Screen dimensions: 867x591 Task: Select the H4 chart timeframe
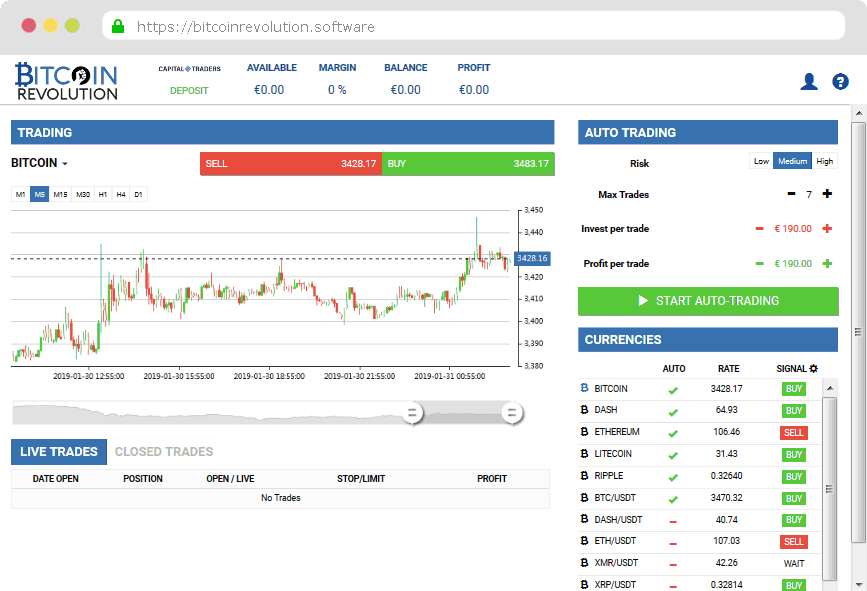(x=121, y=194)
